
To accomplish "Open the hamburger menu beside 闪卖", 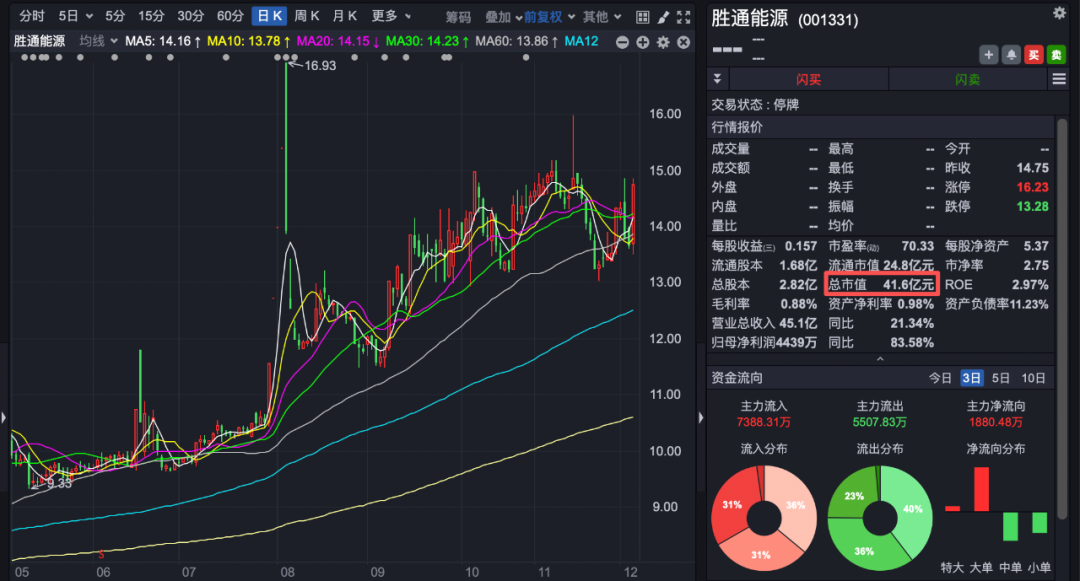I will (x=1059, y=79).
